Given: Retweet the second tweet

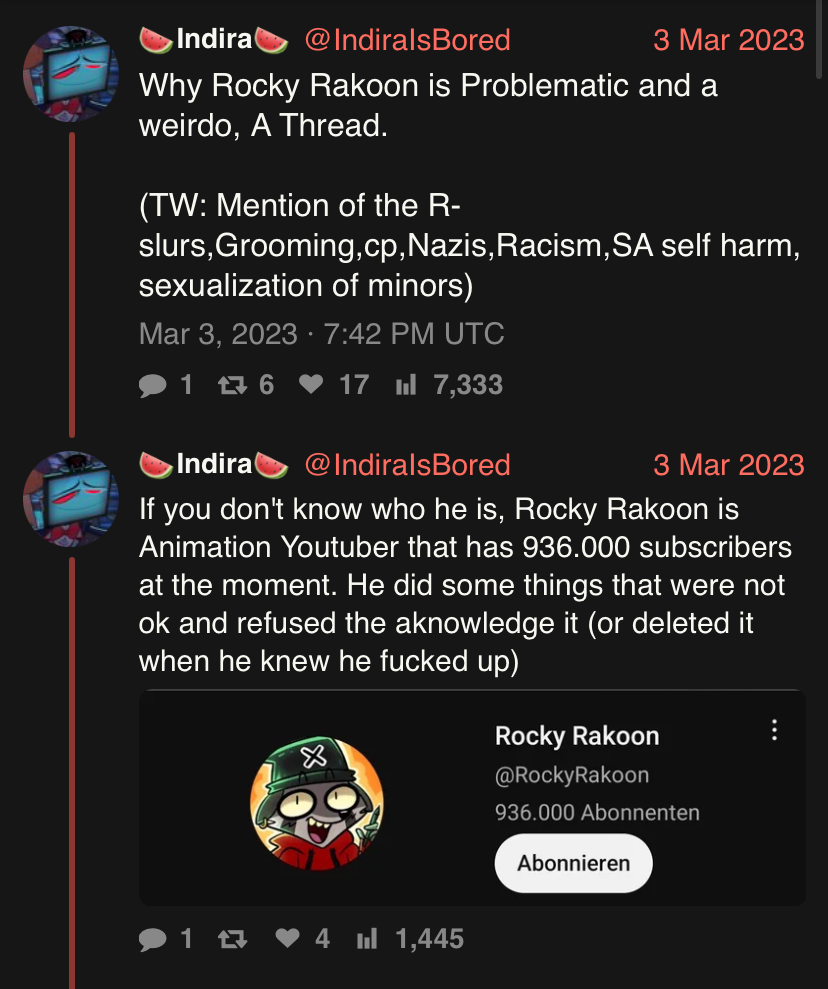Looking at the screenshot, I should tap(232, 939).
